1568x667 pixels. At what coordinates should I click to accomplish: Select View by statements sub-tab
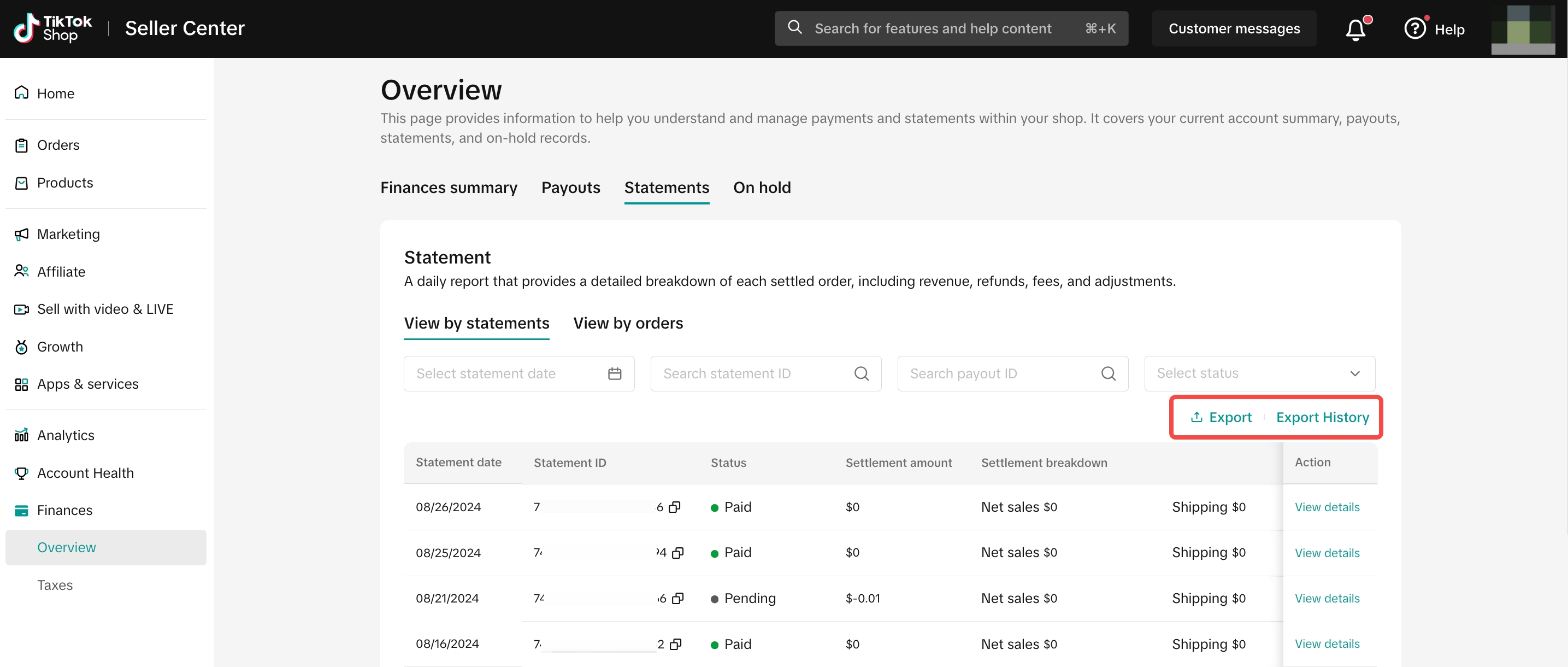476,324
